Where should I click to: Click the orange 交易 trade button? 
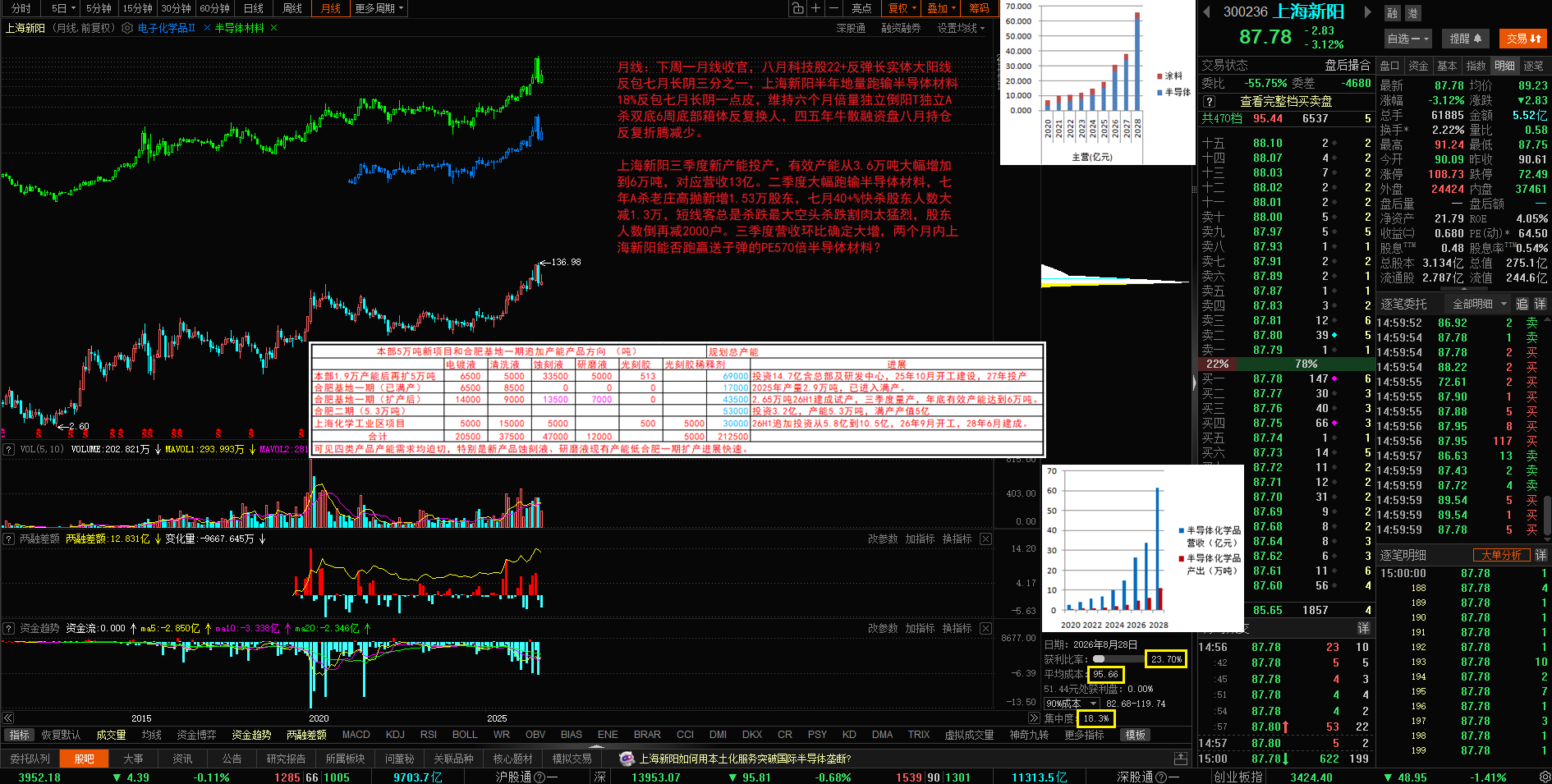coord(1522,39)
